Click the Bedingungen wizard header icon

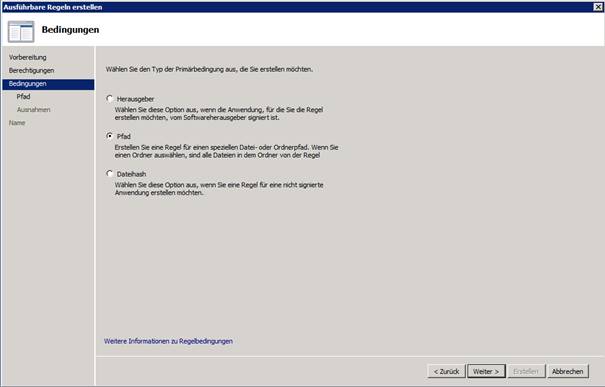click(21, 31)
